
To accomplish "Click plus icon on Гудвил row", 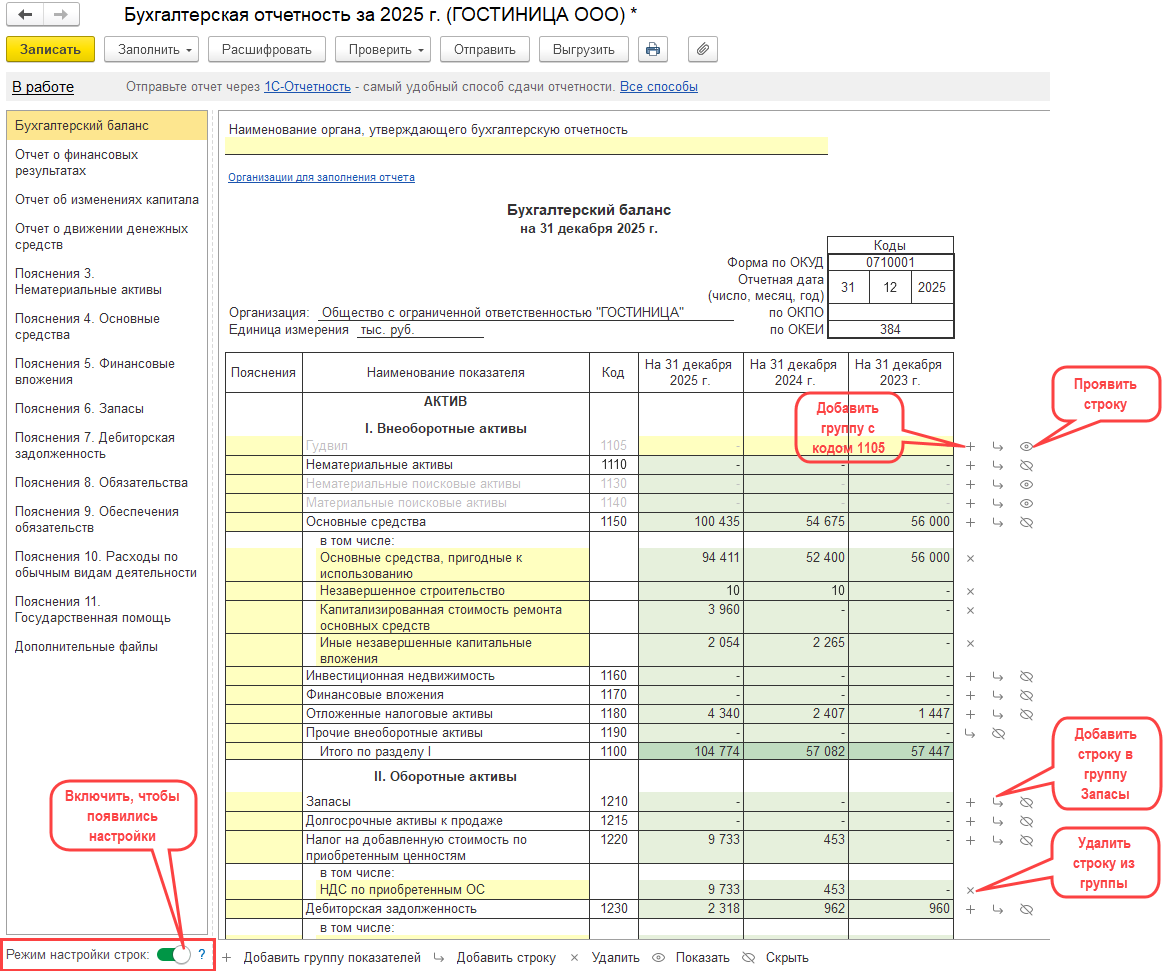I will [x=970, y=446].
